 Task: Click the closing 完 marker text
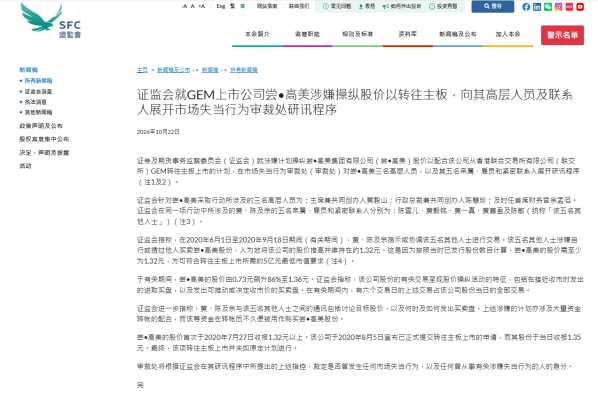(140, 385)
